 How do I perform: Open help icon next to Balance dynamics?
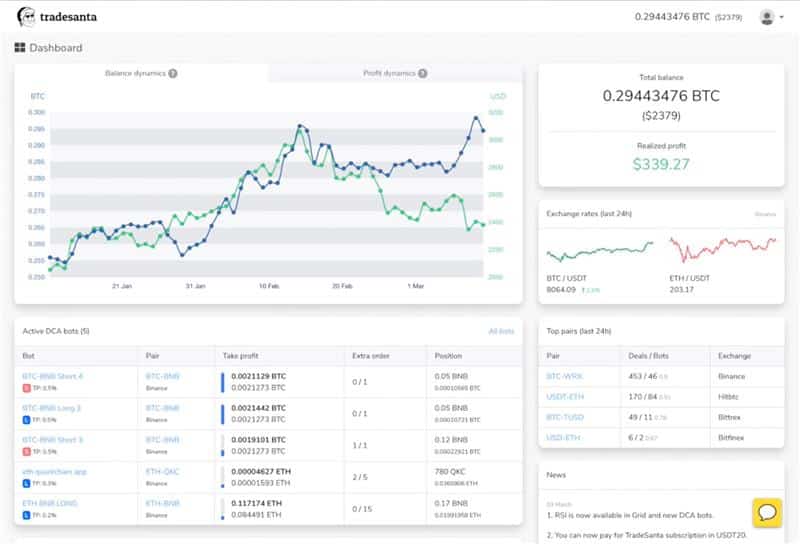tap(173, 73)
